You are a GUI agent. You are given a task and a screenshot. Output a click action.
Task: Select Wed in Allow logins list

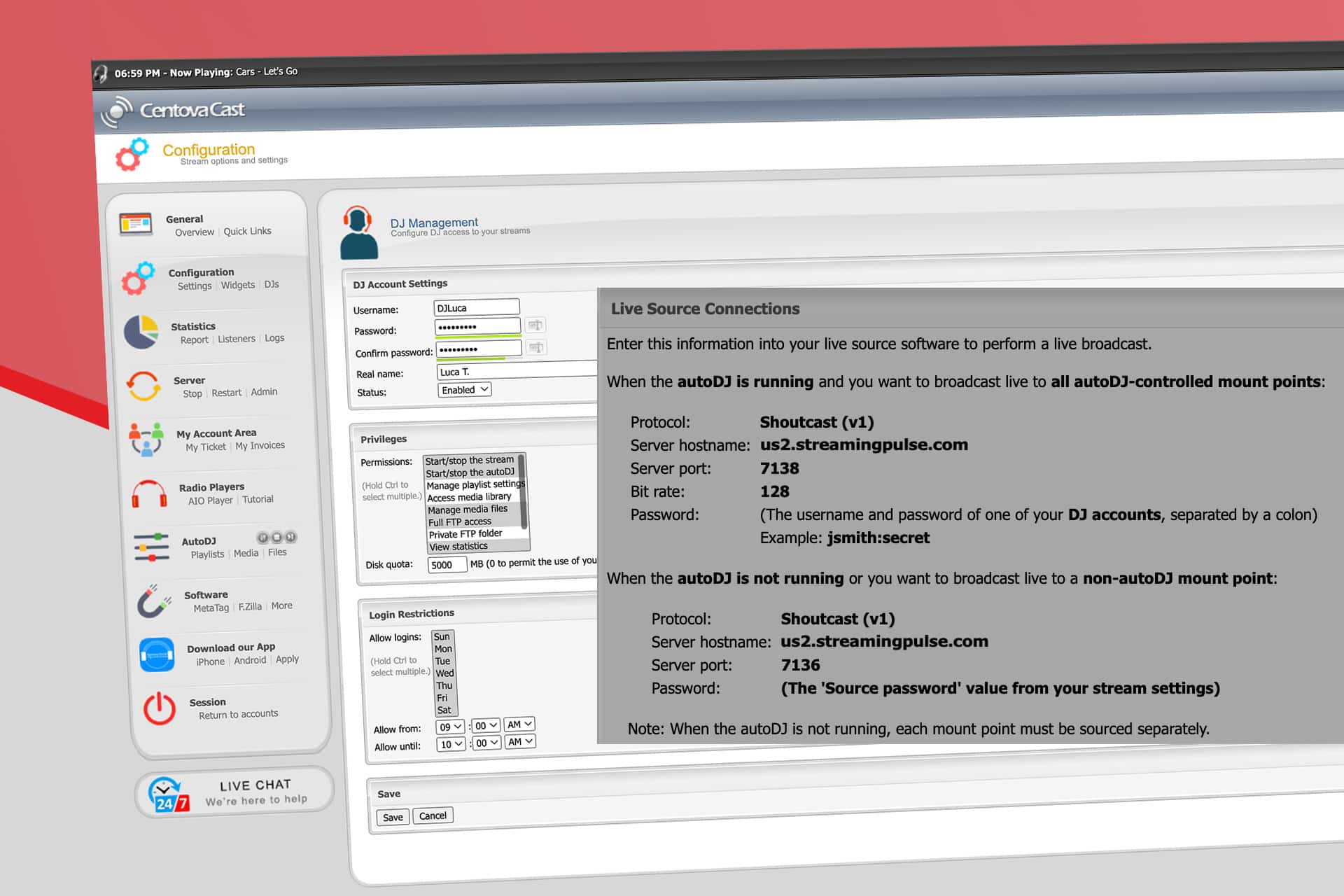click(444, 673)
